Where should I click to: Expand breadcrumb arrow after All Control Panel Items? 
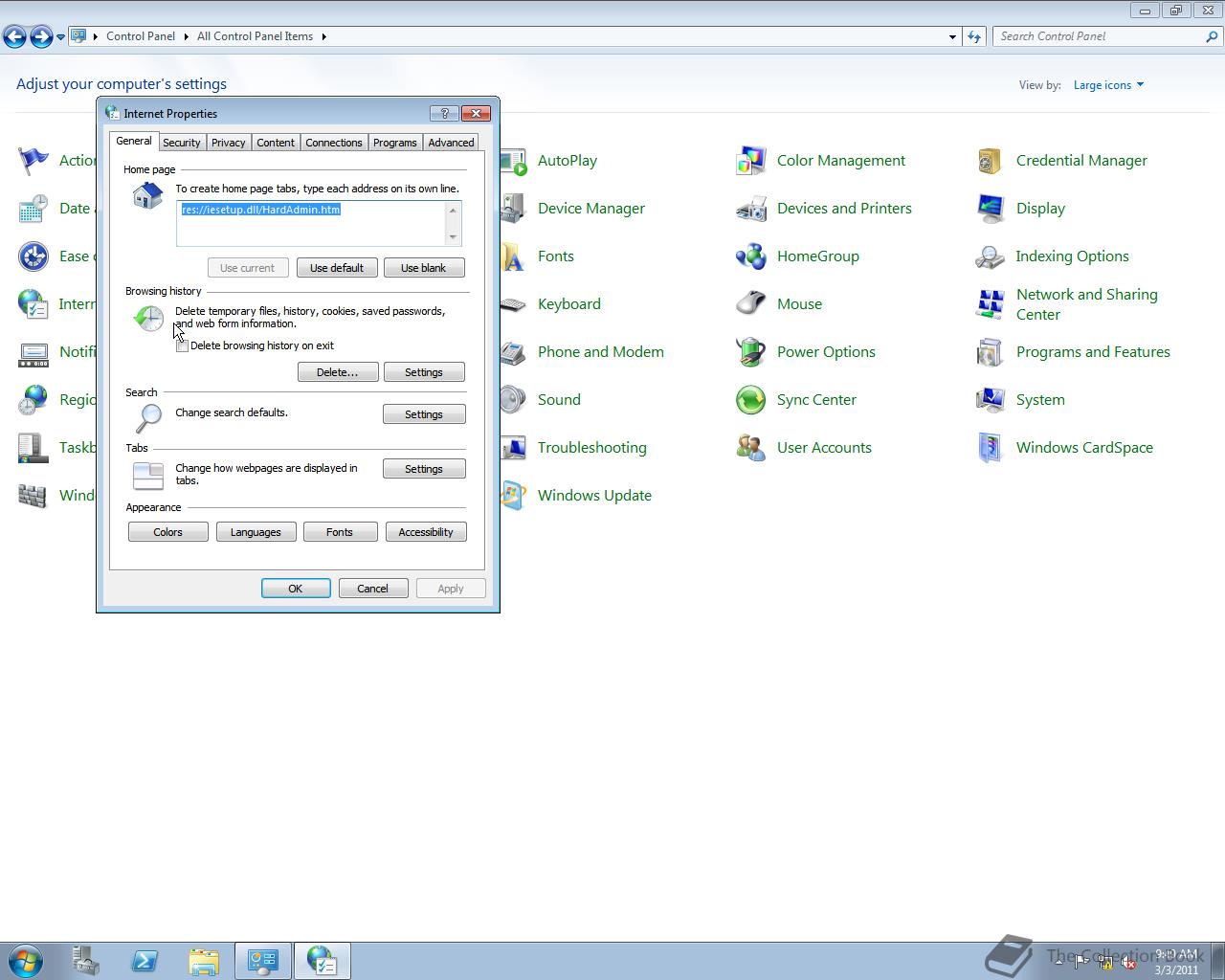coord(323,36)
